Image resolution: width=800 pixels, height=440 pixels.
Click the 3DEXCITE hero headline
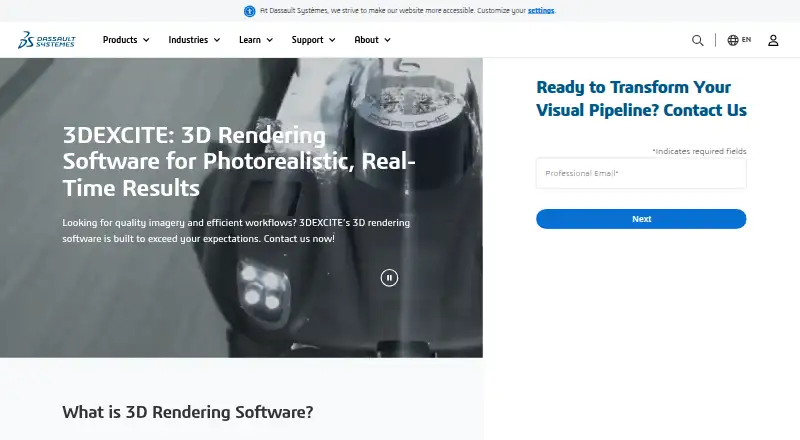239,161
